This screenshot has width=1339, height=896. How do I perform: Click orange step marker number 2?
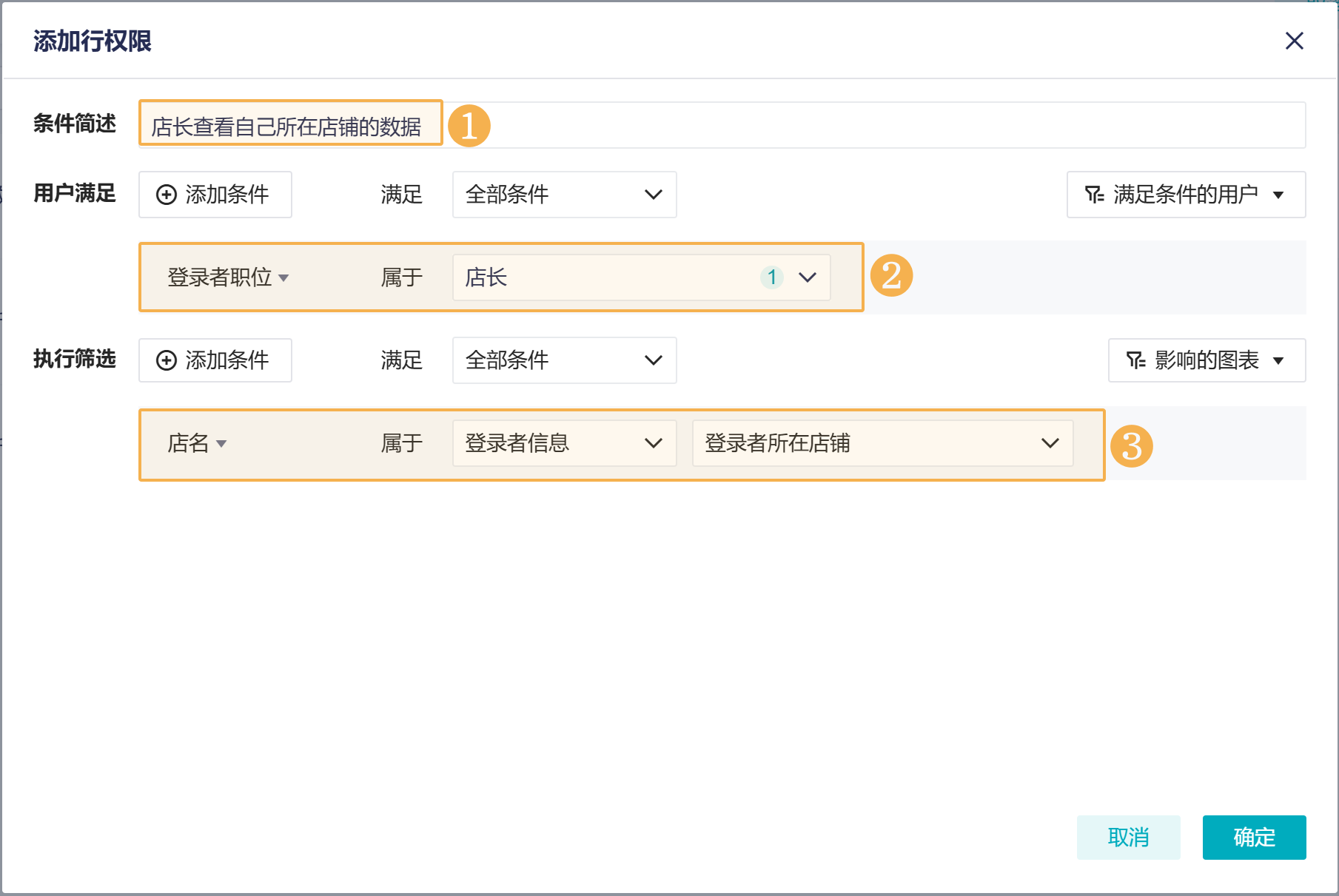point(891,276)
